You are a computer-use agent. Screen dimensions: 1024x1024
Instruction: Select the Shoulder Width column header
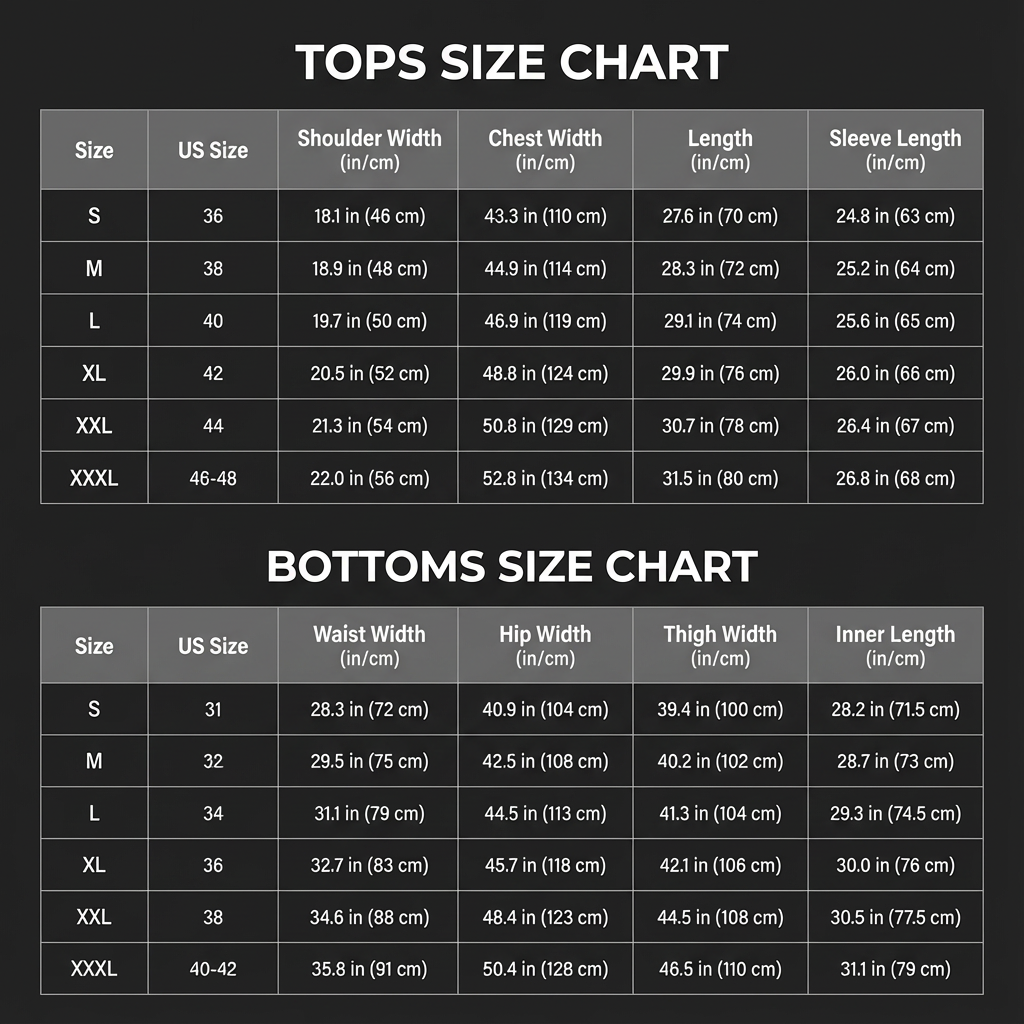tap(369, 149)
